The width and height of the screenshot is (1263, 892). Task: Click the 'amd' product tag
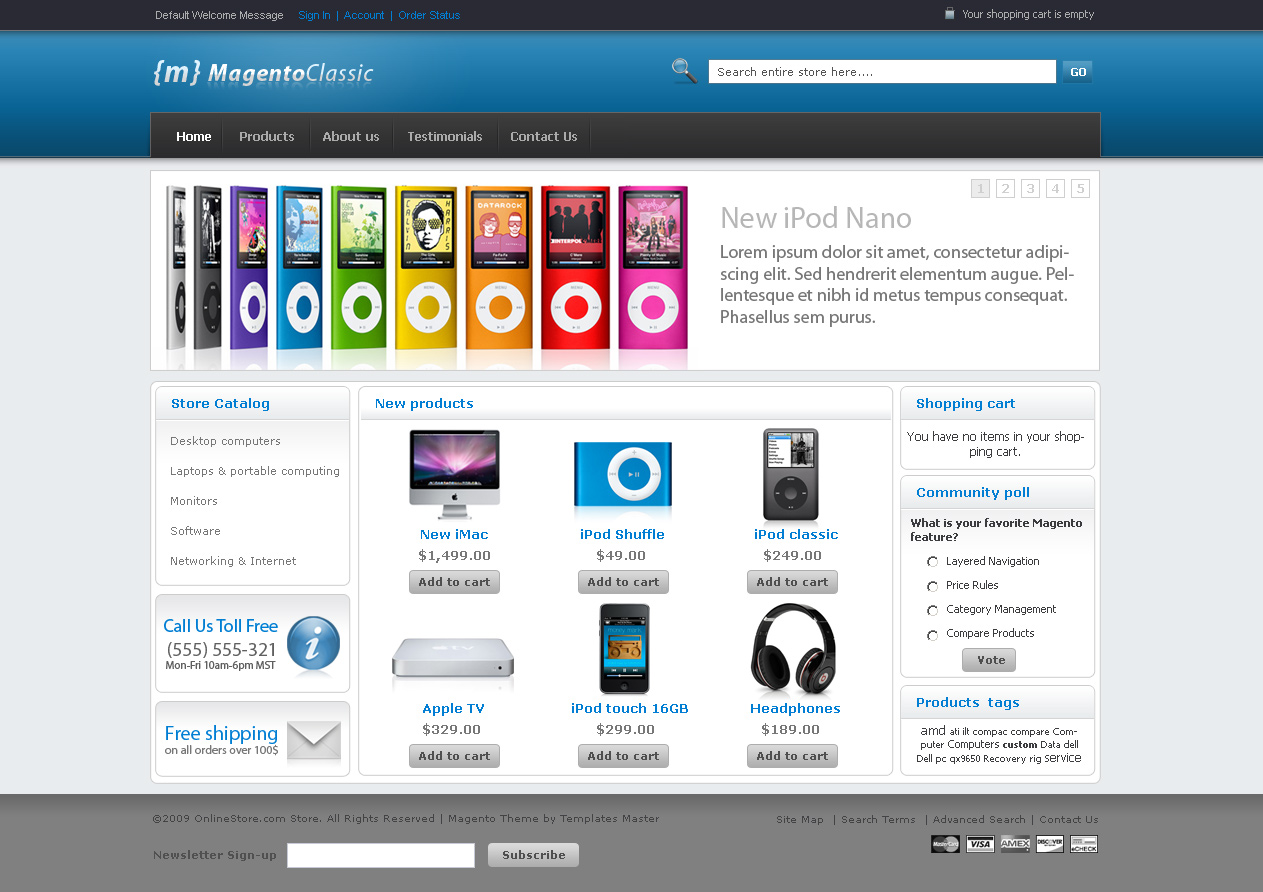(x=932, y=731)
